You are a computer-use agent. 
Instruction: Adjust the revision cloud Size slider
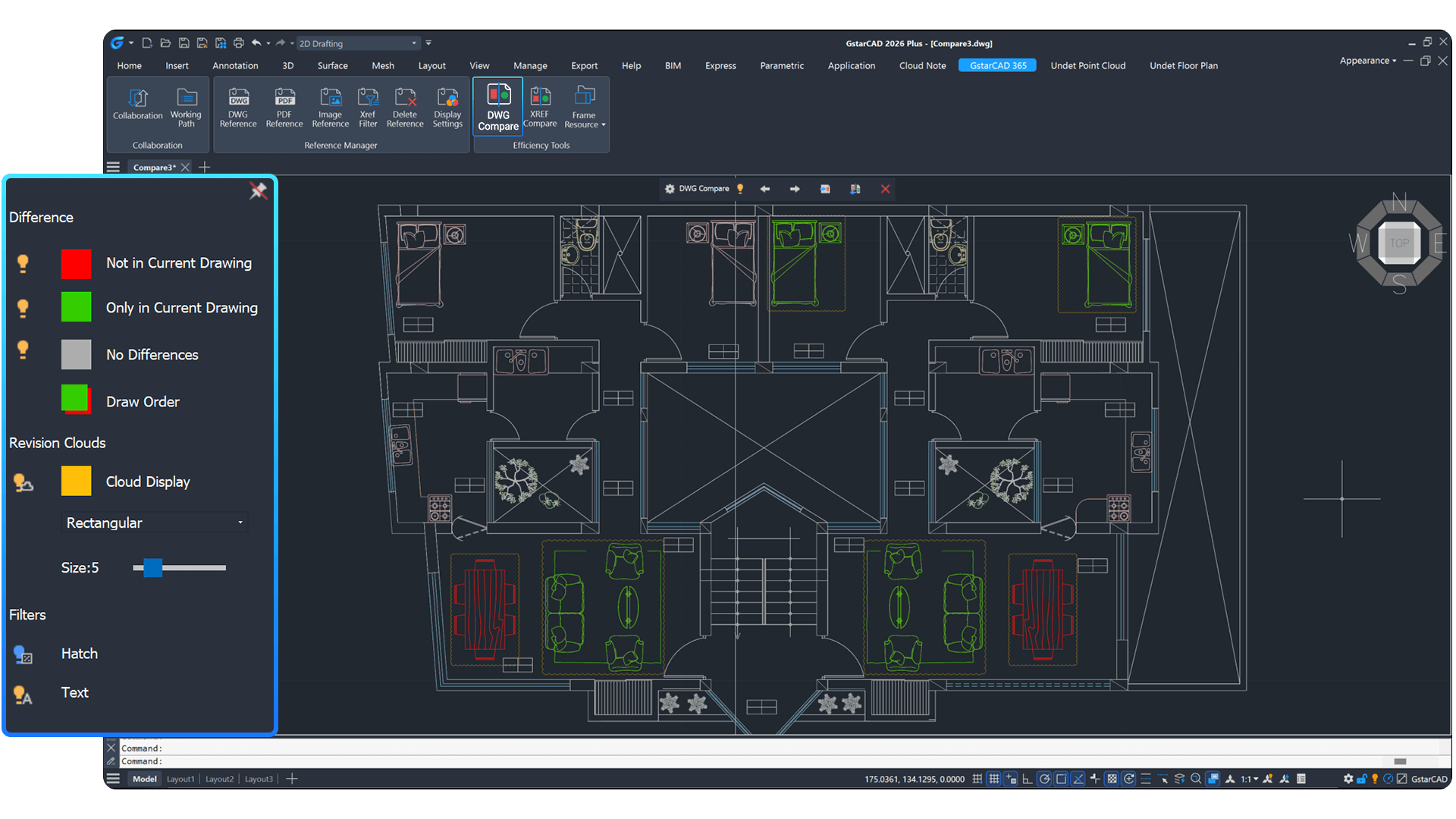point(151,567)
